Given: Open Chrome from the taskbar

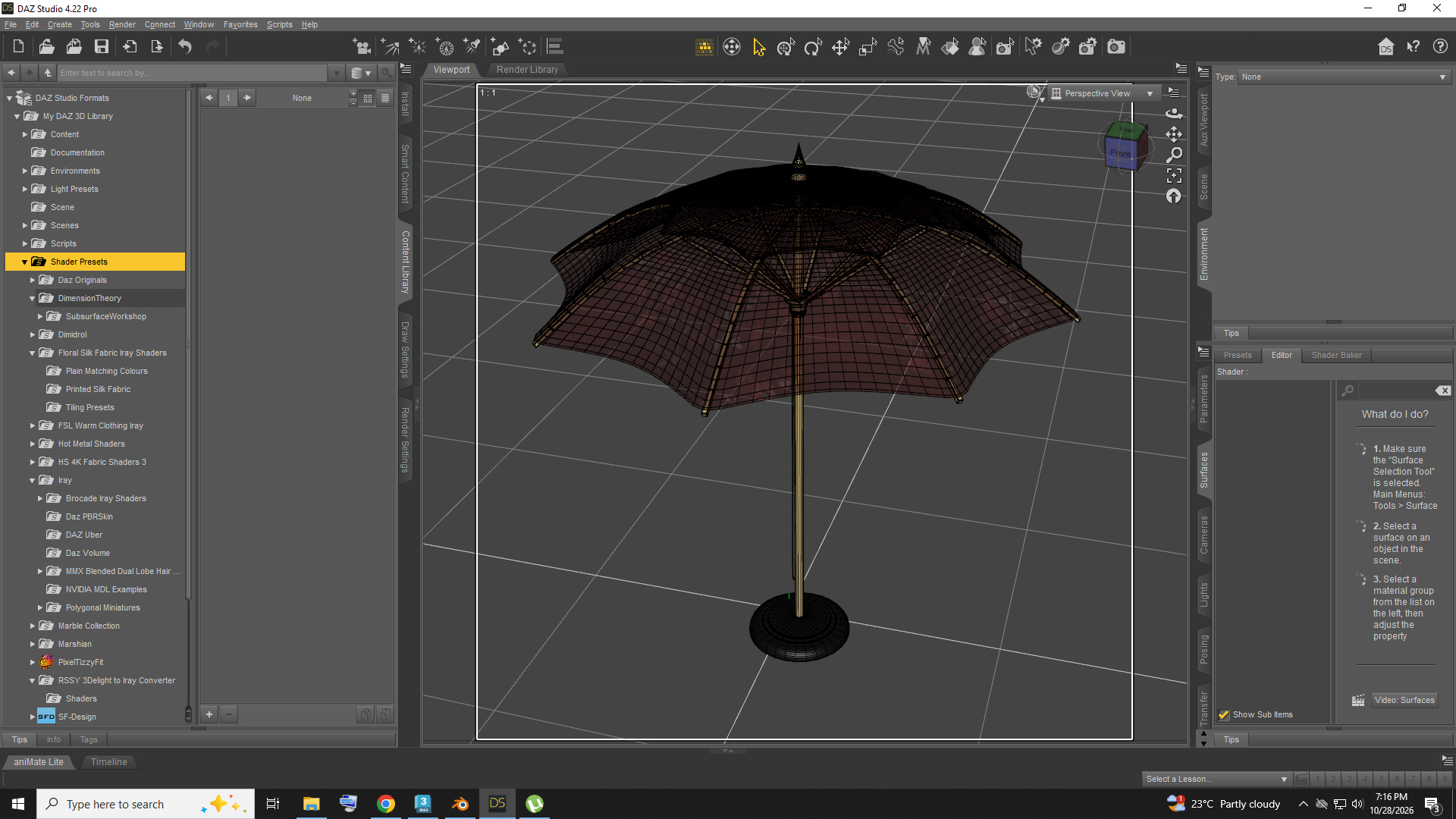Looking at the screenshot, I should coord(386,804).
